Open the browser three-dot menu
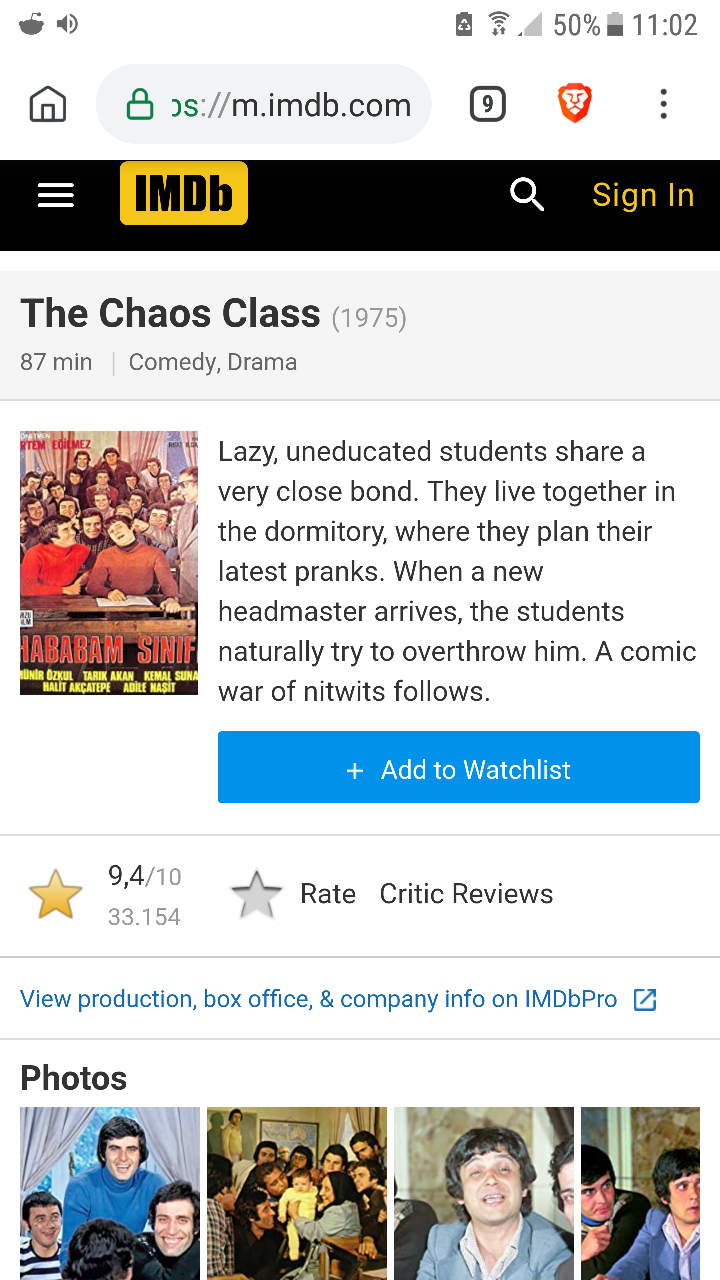Image resolution: width=720 pixels, height=1280 pixels. (x=663, y=104)
